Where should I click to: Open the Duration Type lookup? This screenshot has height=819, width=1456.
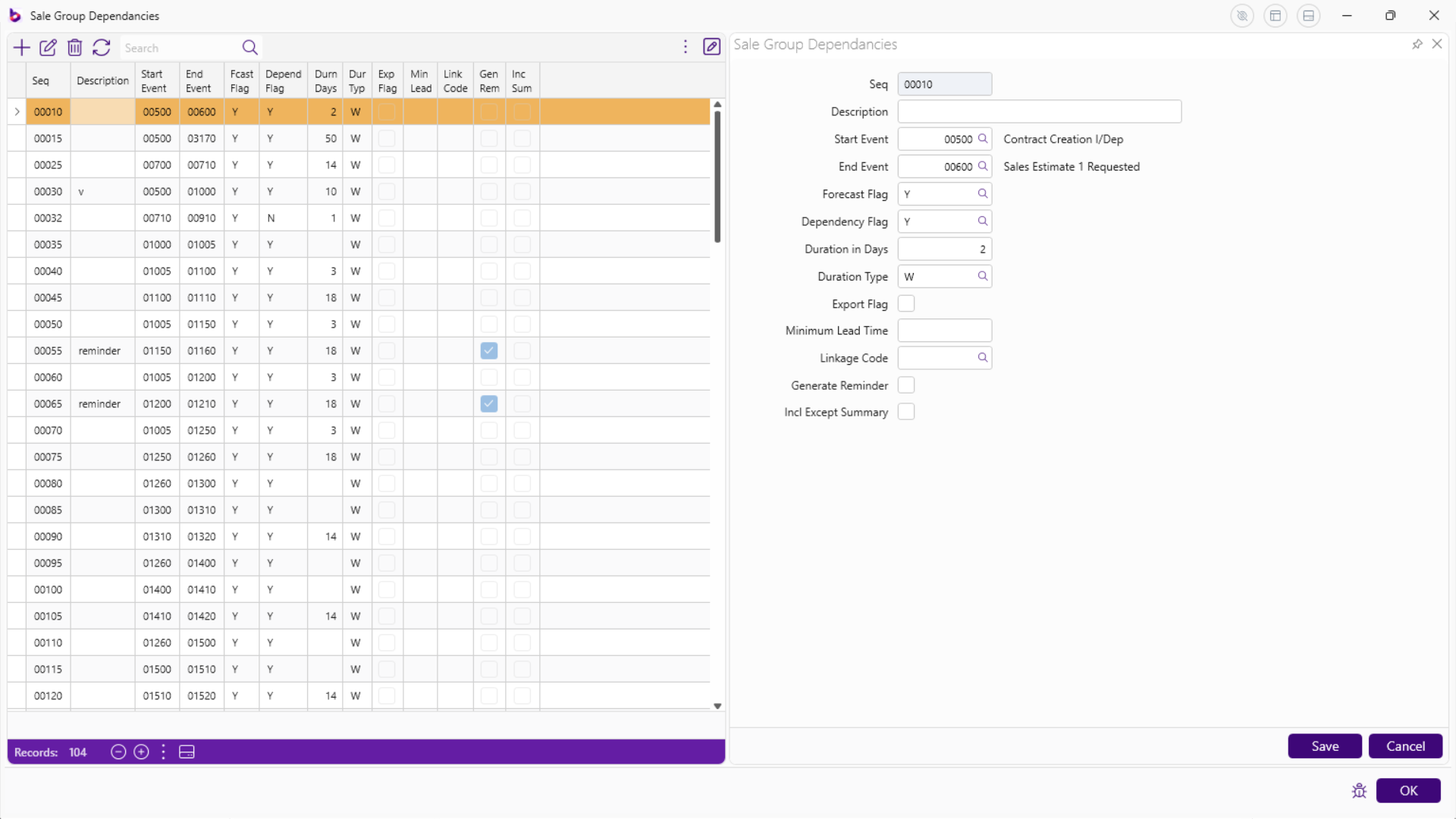coord(982,276)
